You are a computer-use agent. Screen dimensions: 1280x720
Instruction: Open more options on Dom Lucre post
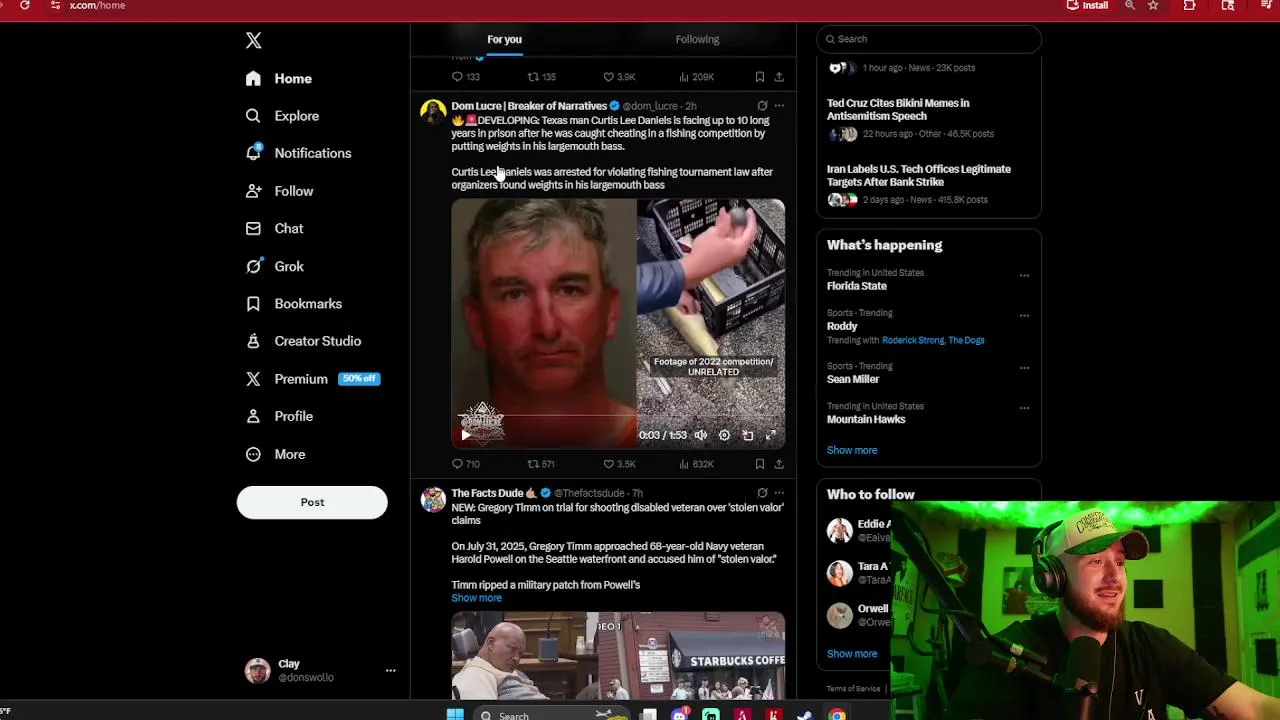point(779,106)
